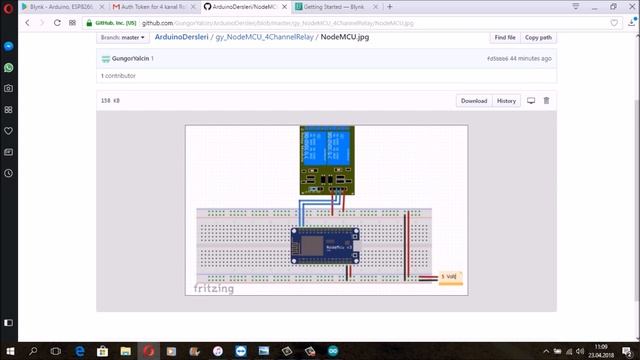The image size is (640, 360).
Task: Open the ArduinoDersleri repository link
Action: [x=181, y=37]
